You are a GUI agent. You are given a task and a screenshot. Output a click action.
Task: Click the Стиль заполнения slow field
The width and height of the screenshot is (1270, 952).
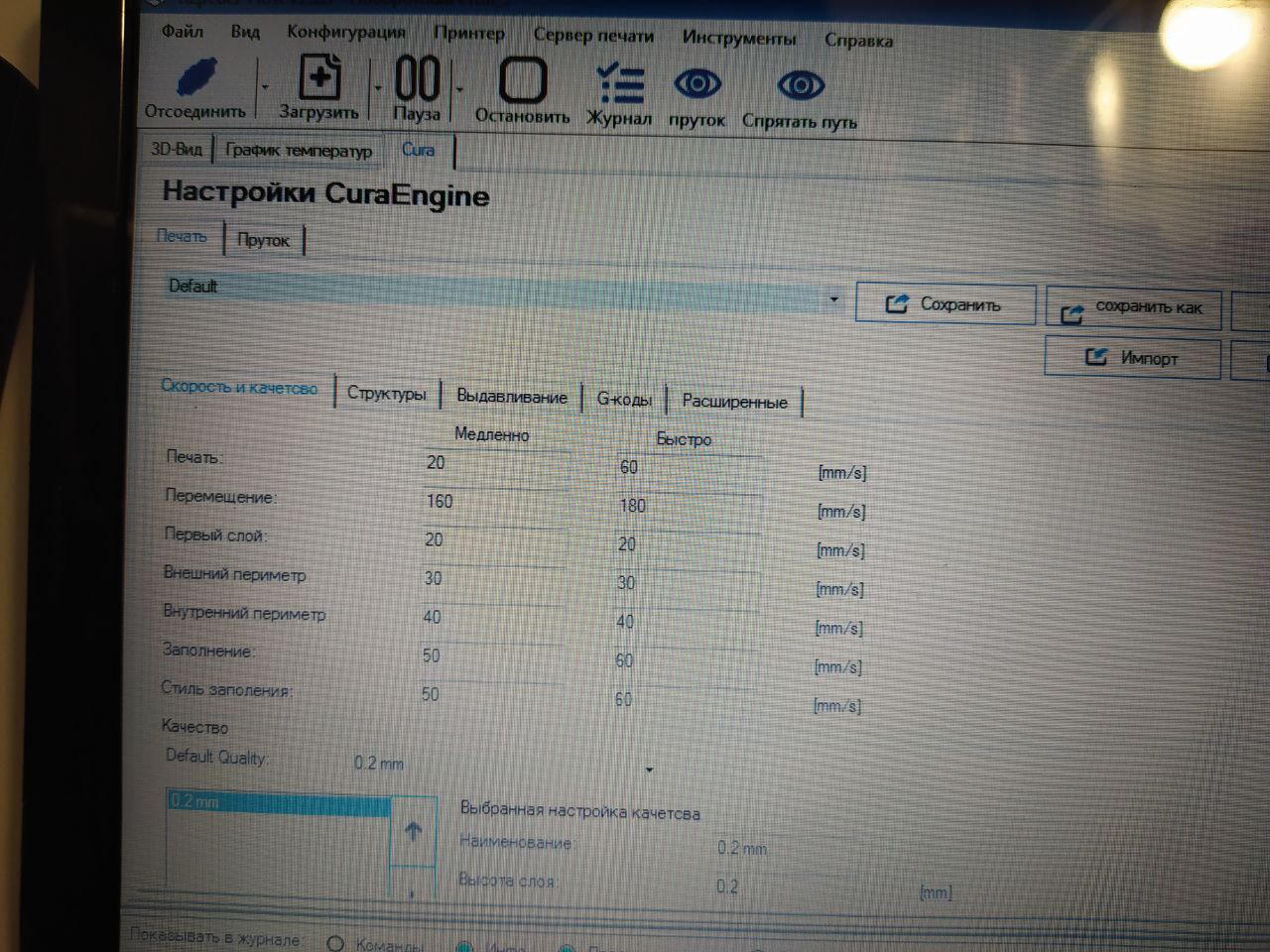tap(490, 696)
